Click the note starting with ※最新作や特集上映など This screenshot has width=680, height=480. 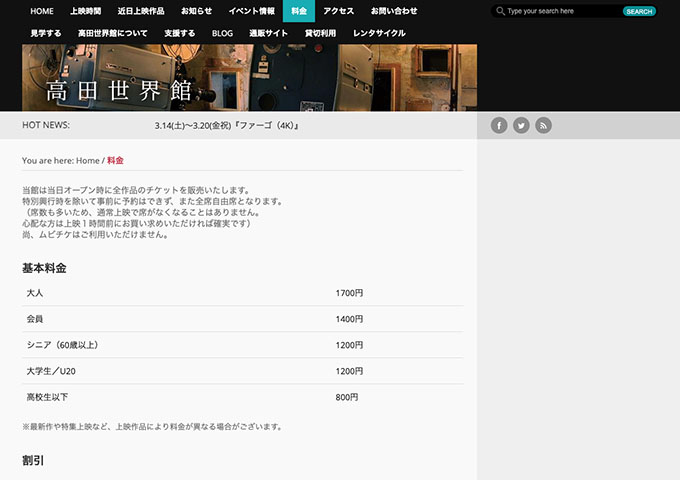tap(154, 427)
